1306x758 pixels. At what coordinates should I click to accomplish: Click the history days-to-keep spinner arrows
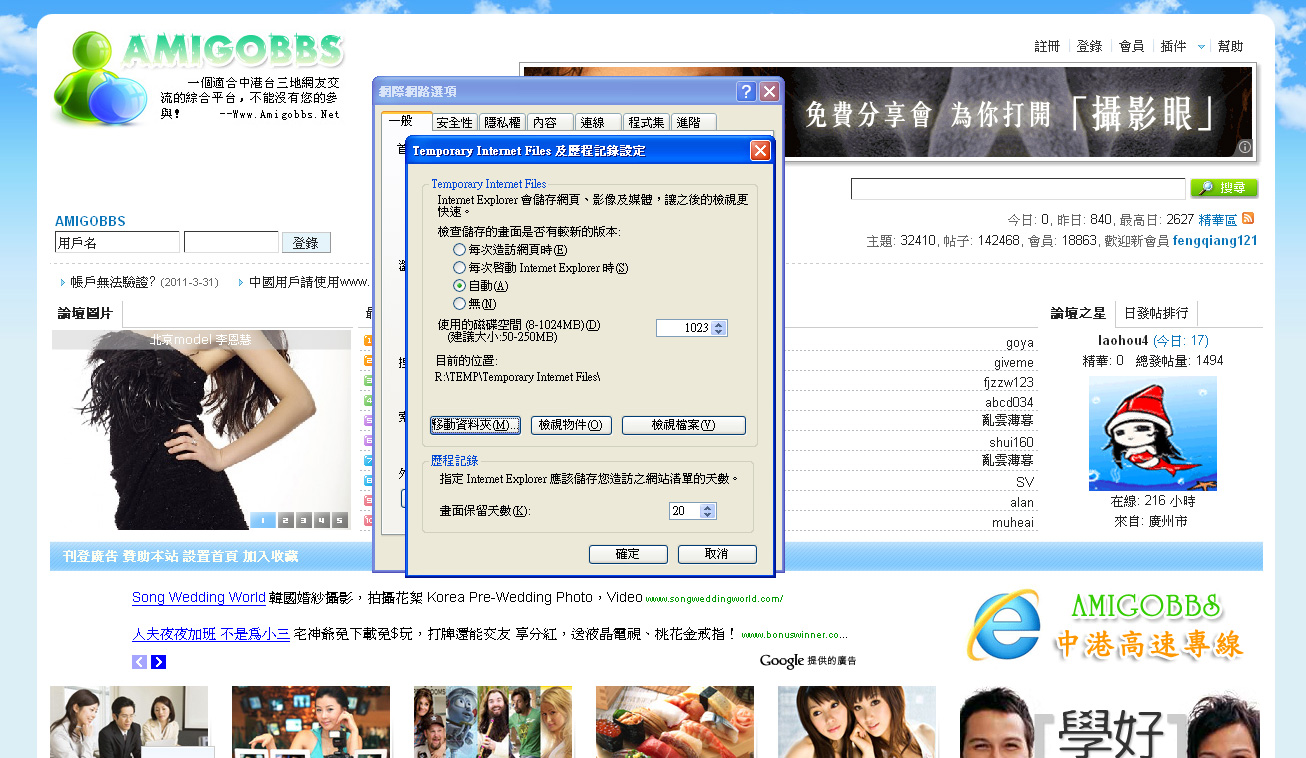point(708,511)
